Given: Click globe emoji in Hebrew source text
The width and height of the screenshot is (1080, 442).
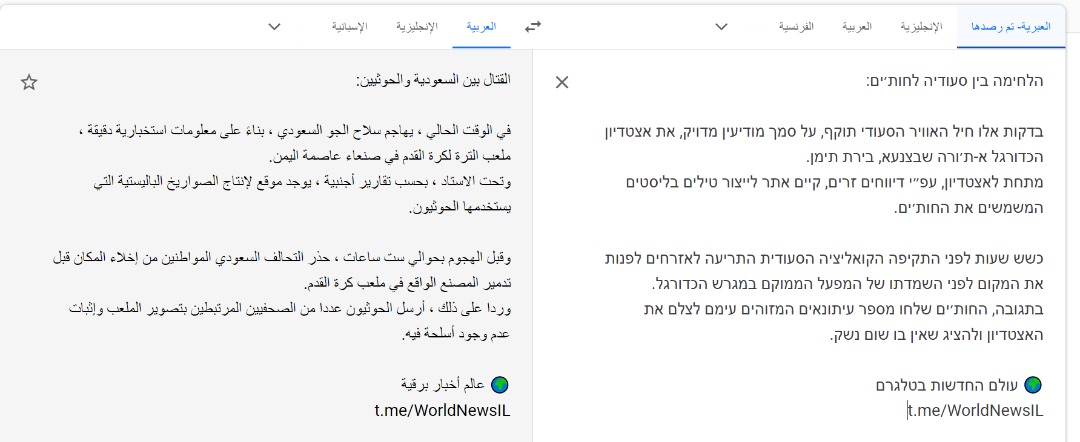Looking at the screenshot, I should 1033,384.
